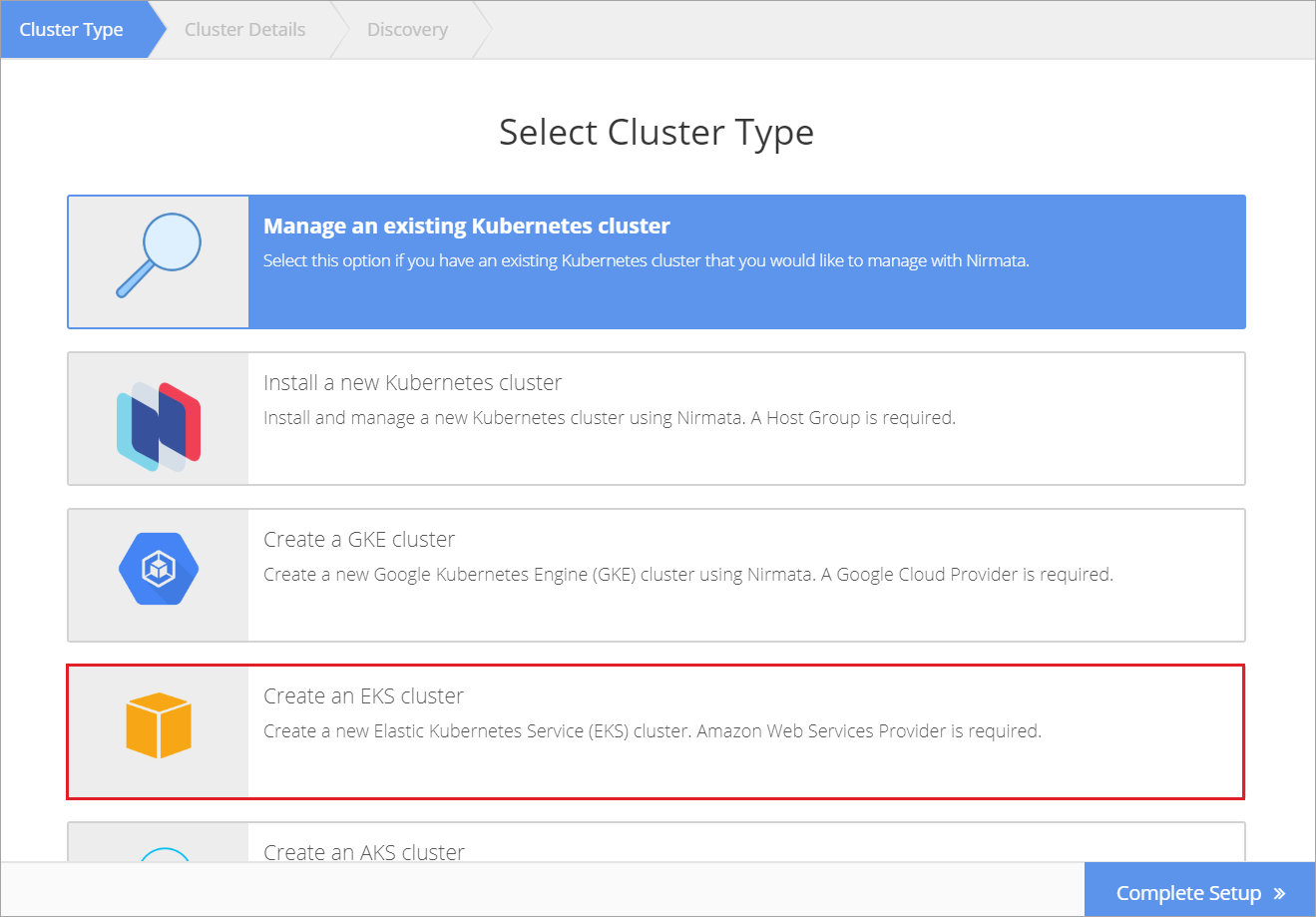
Task: Click the magnifying glass icon
Action: 159,255
